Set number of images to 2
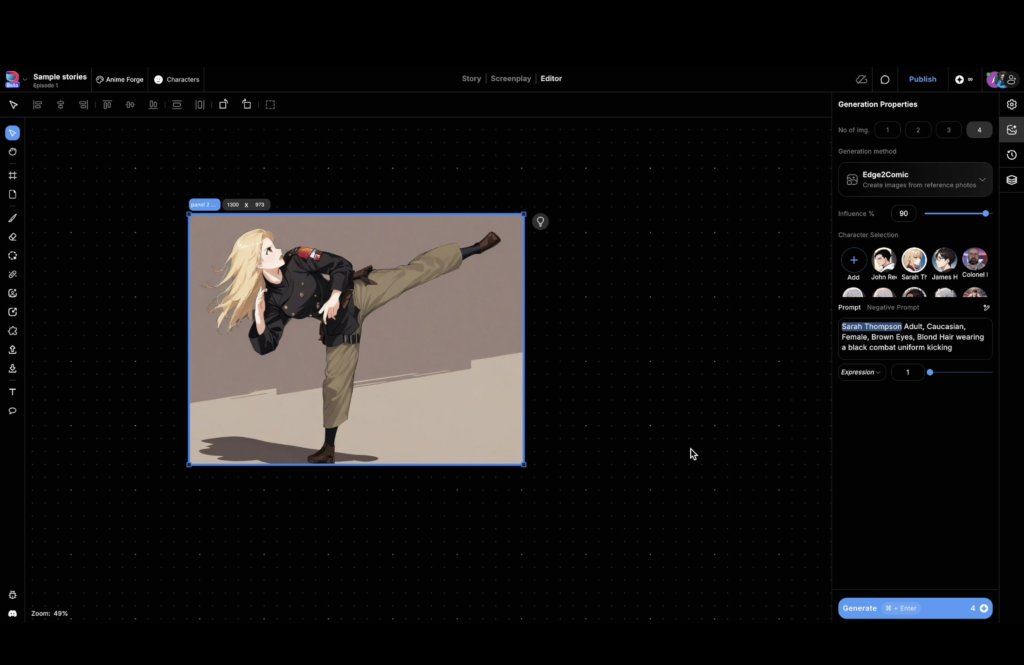The width and height of the screenshot is (1024, 665). pos(918,130)
